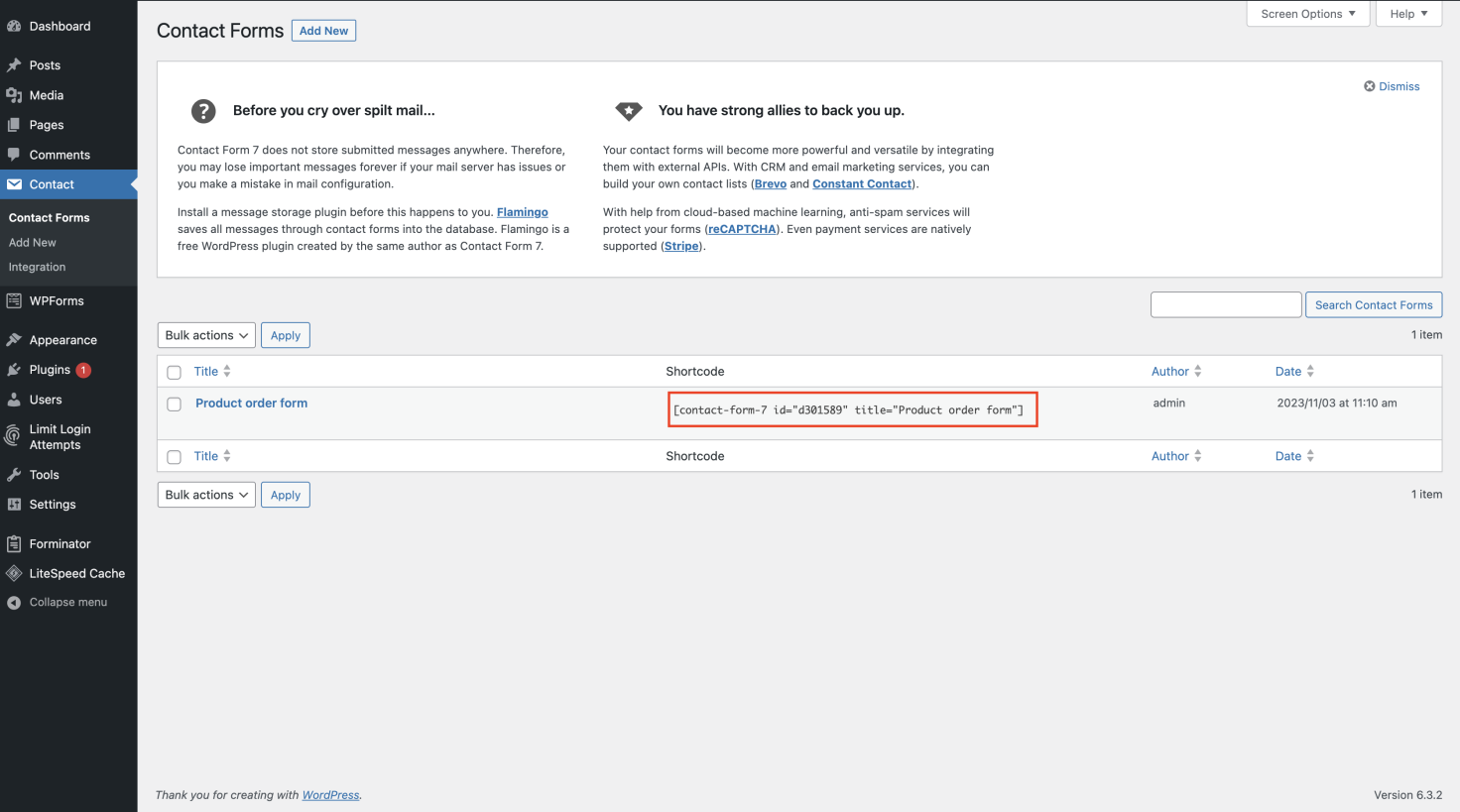Click the Tools wrench icon
Image resolution: width=1460 pixels, height=812 pixels.
pos(14,475)
